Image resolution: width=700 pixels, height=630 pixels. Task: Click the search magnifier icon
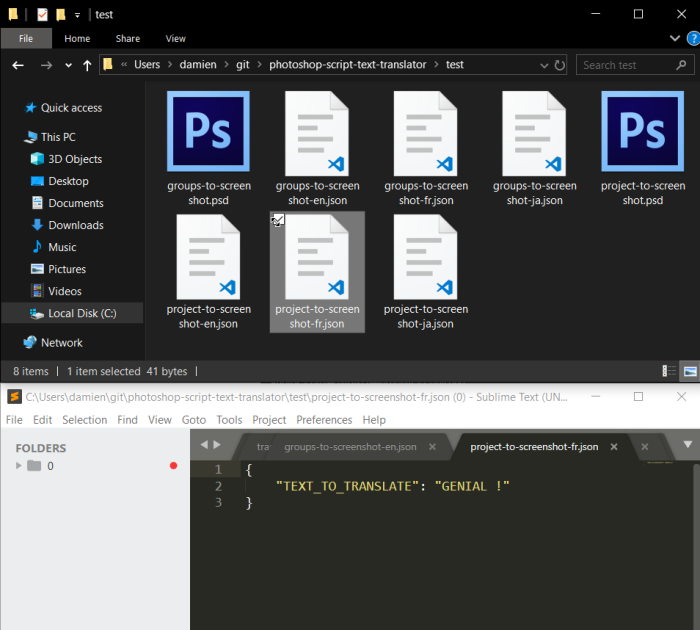tap(681, 65)
